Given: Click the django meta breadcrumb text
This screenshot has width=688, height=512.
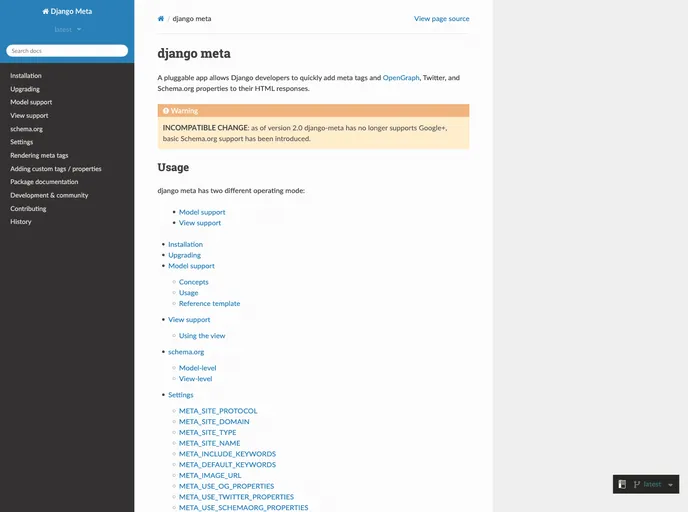Looking at the screenshot, I should click(192, 18).
